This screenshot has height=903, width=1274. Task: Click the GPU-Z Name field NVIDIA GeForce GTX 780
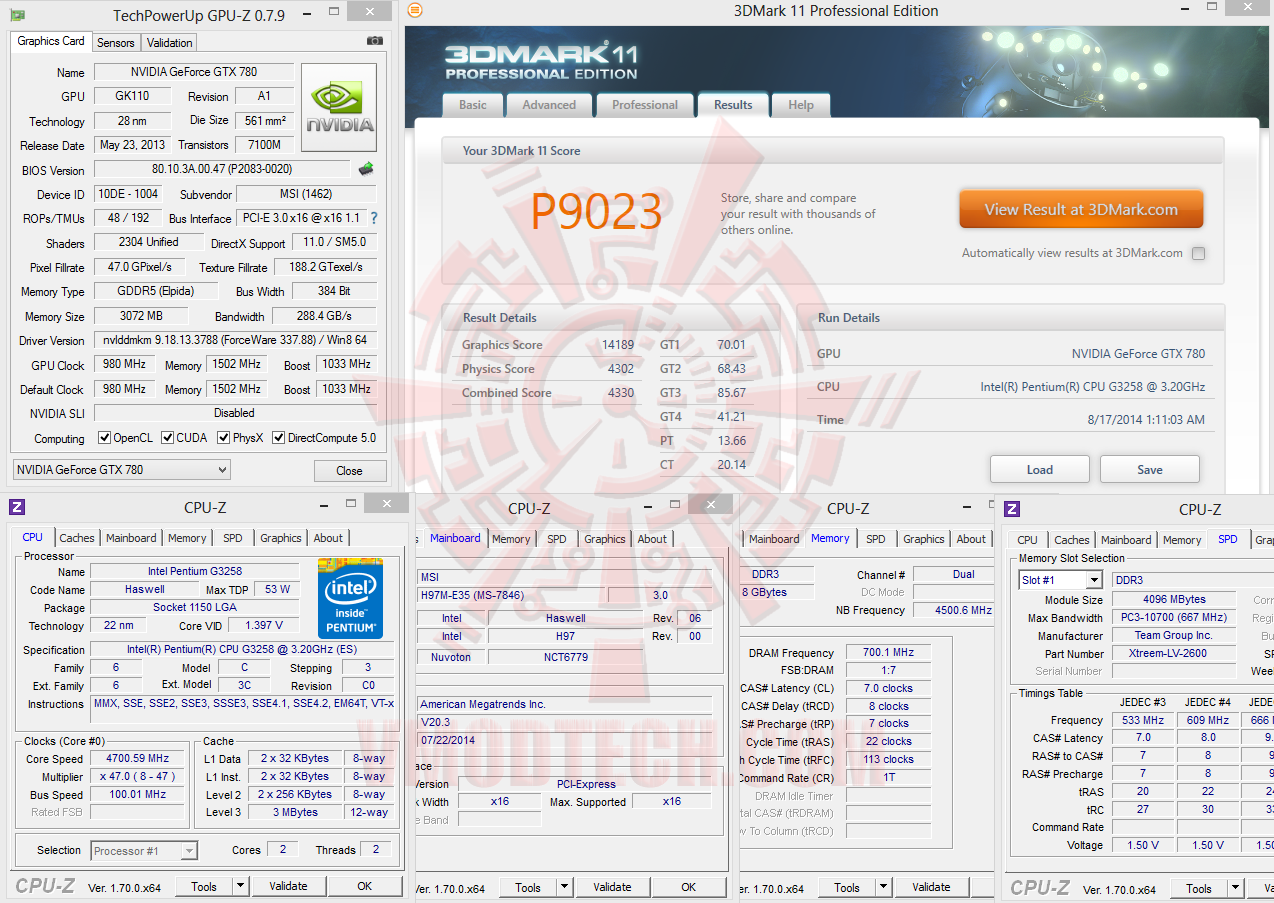[194, 72]
